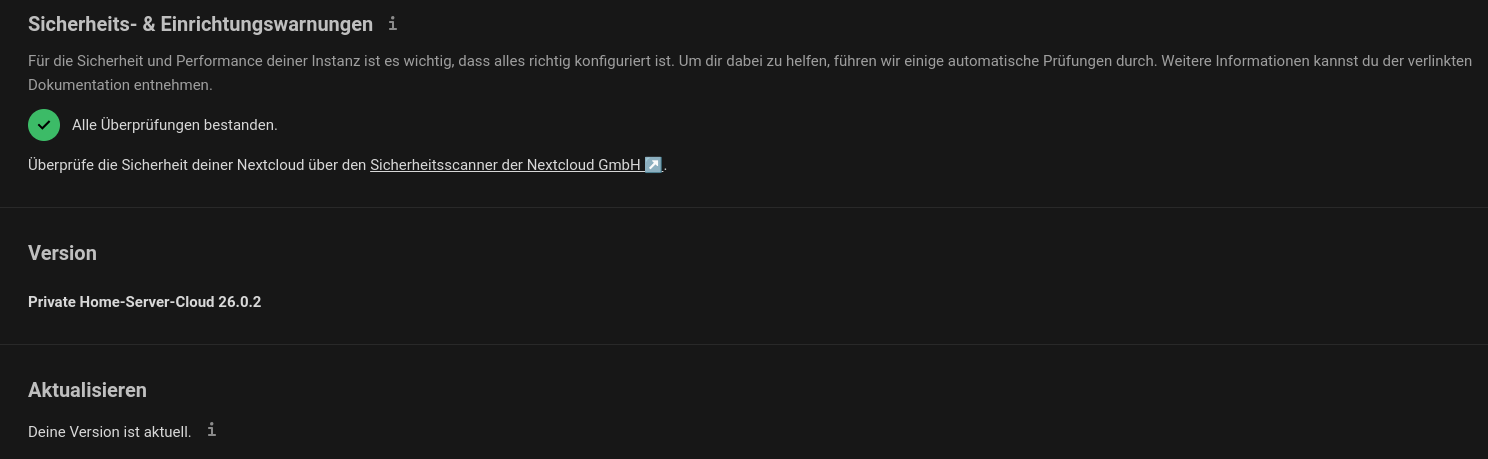1488x459 pixels.
Task: Click automatische Prüfungen phrase in description
Action: coord(1029,61)
